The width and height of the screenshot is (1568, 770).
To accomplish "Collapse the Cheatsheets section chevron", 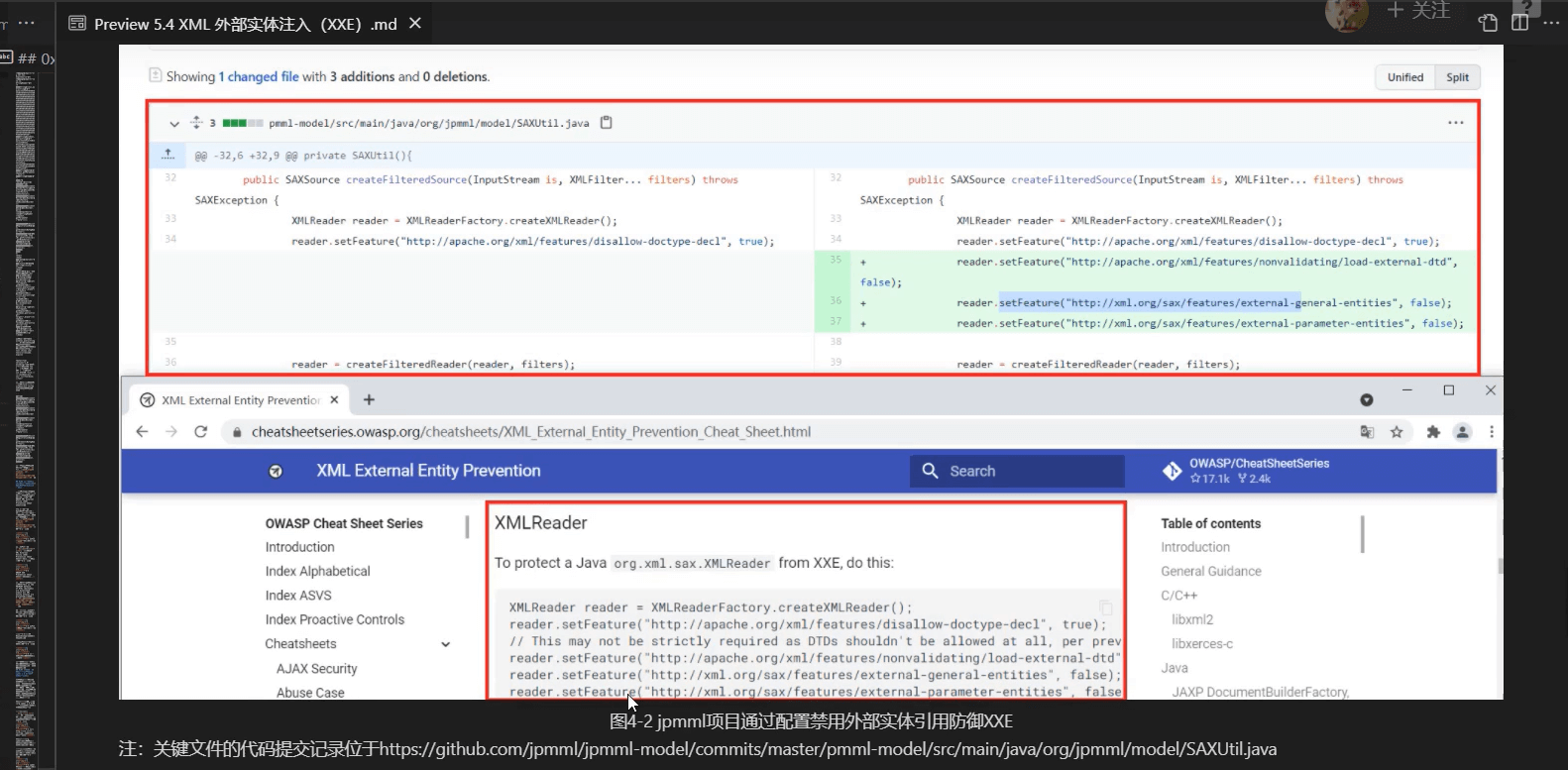I will [x=446, y=644].
